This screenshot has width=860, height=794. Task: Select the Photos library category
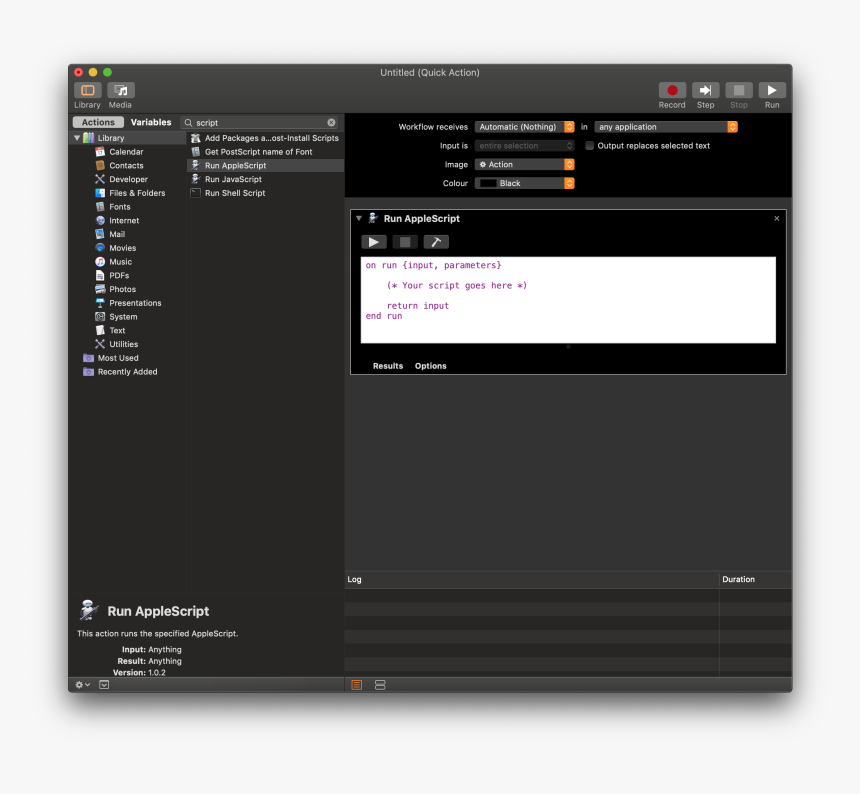pos(122,289)
